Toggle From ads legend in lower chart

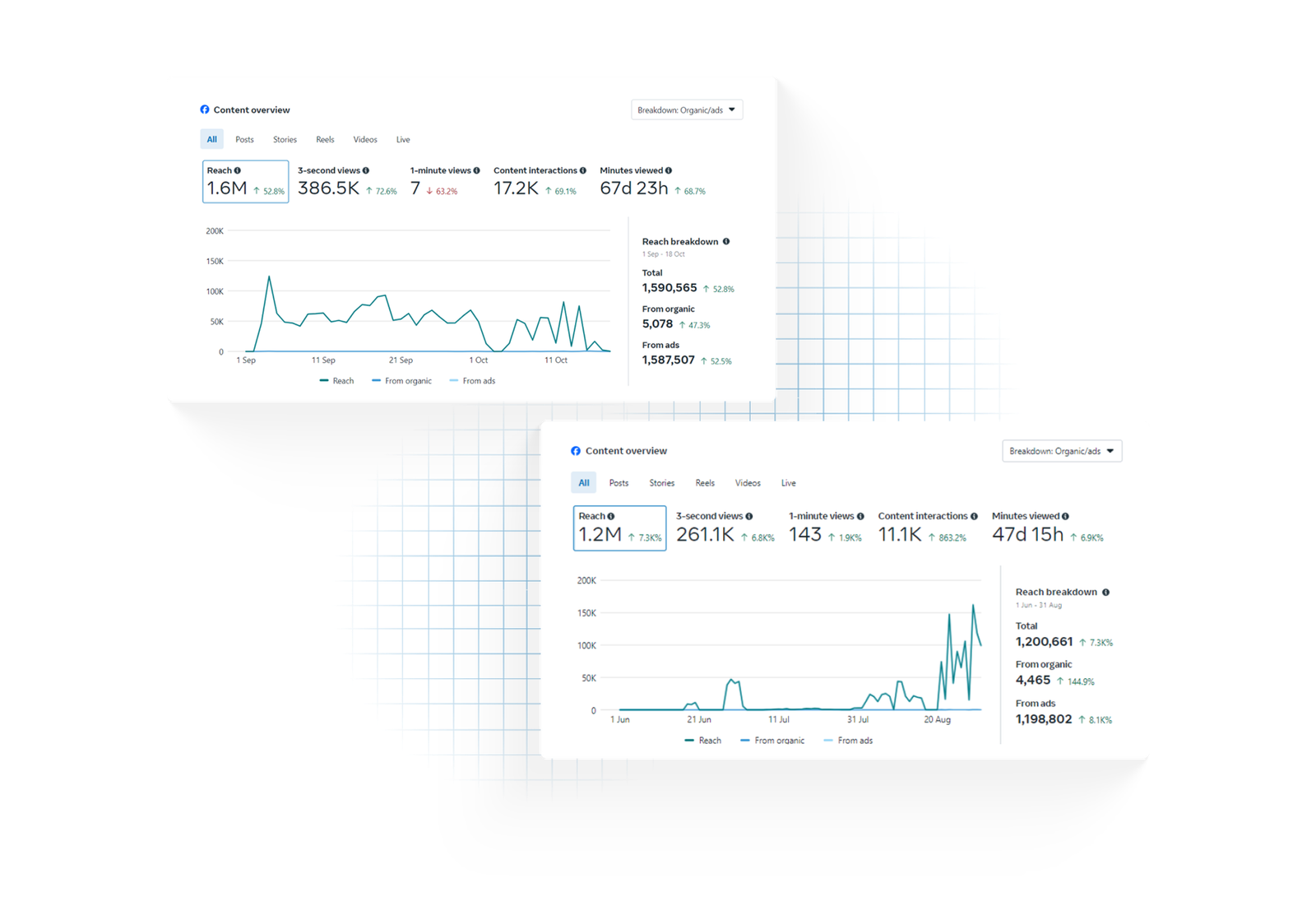click(848, 741)
